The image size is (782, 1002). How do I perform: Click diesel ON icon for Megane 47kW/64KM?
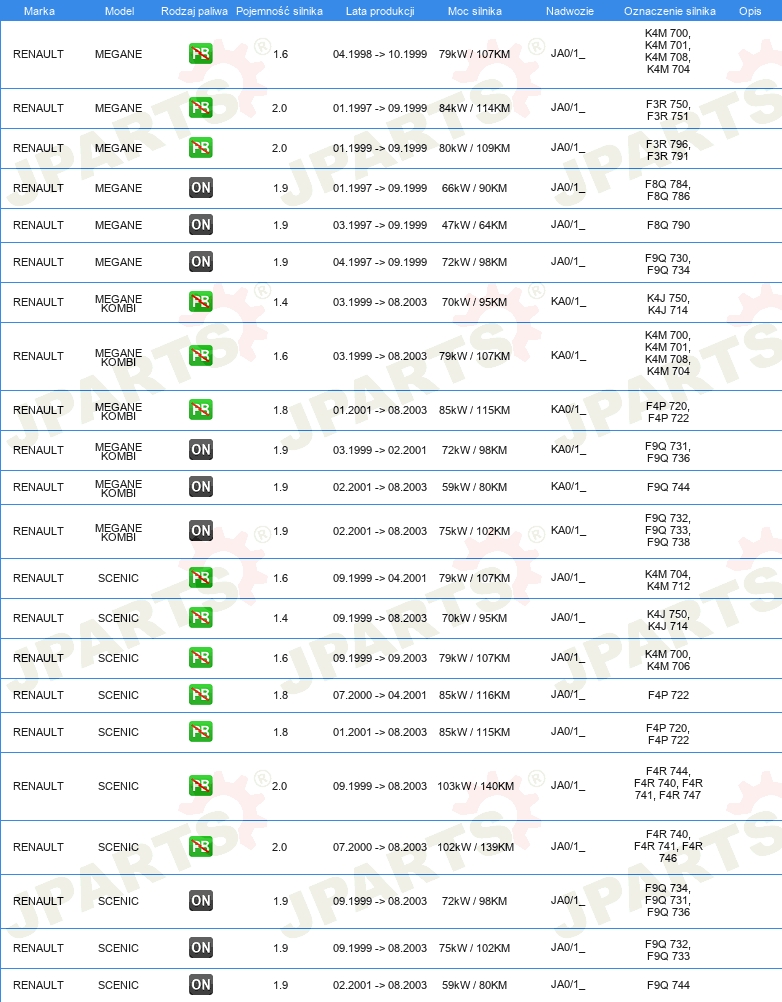tap(201, 224)
